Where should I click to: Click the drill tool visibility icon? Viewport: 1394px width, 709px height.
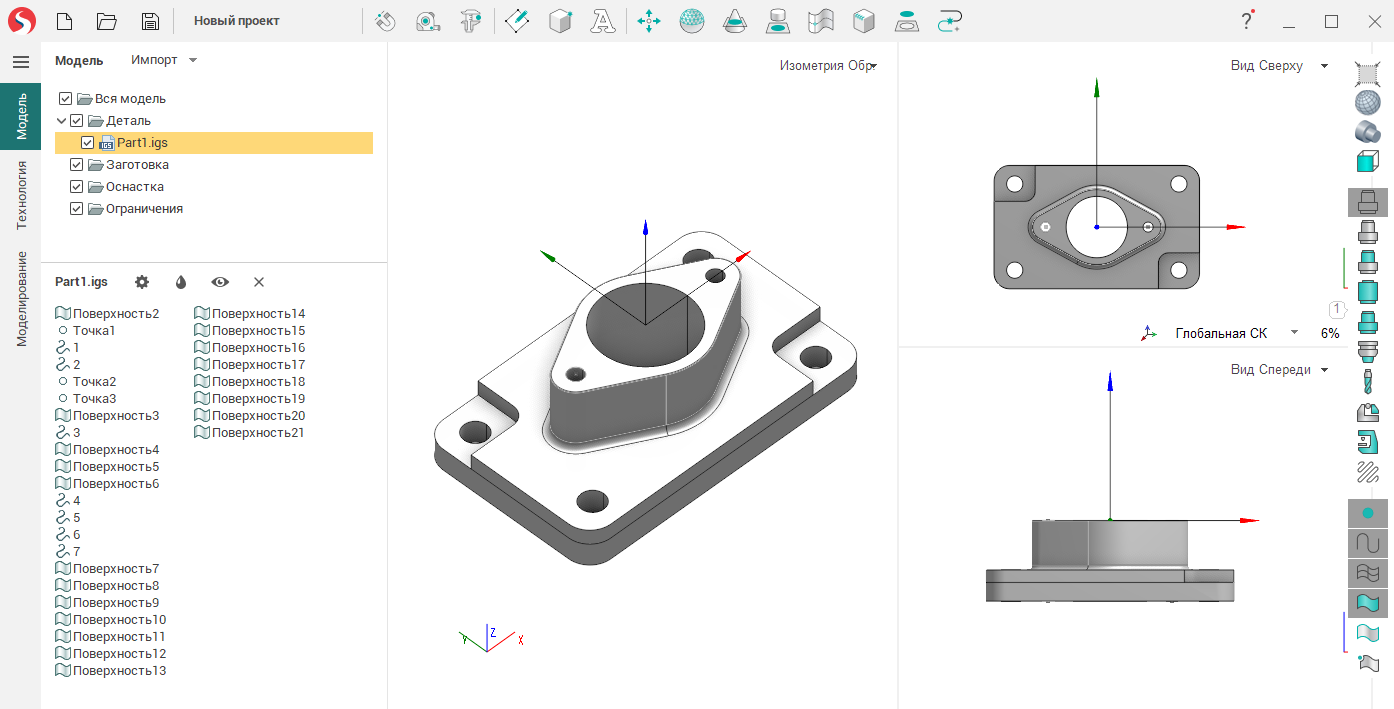[x=1367, y=381]
